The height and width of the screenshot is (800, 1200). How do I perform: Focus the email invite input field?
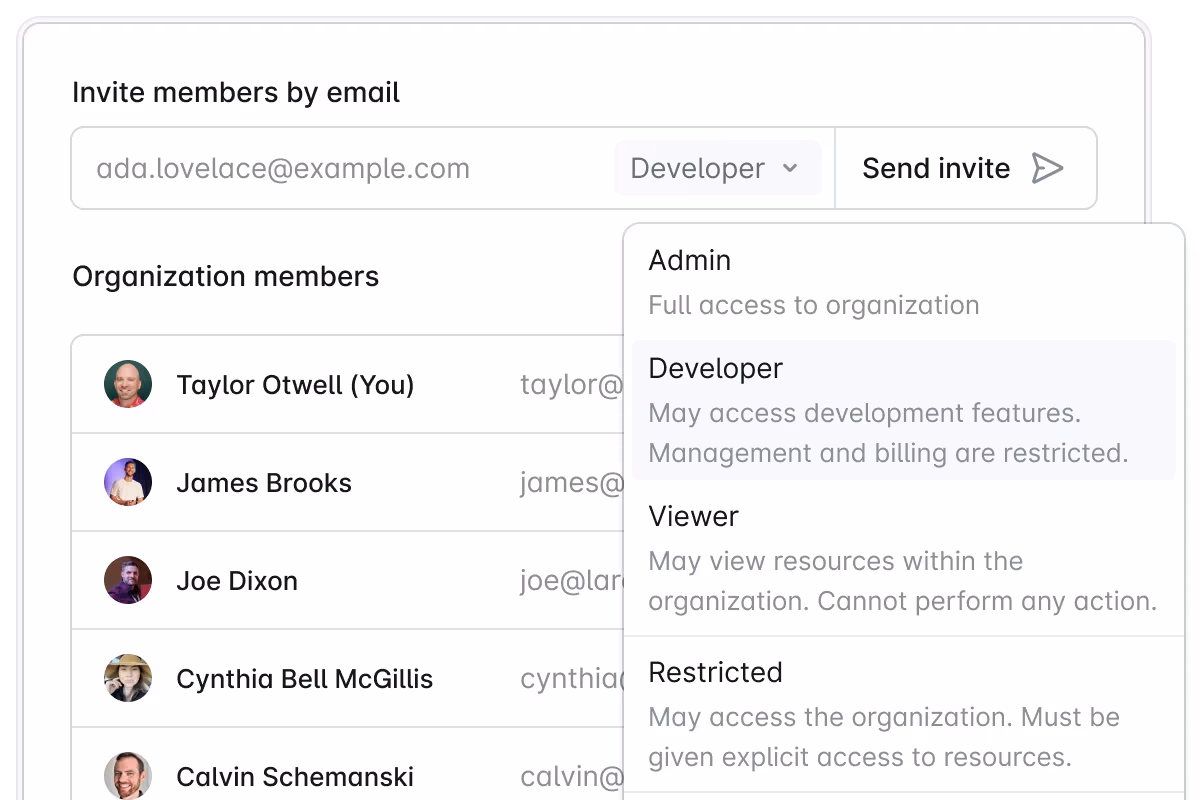tap(343, 168)
